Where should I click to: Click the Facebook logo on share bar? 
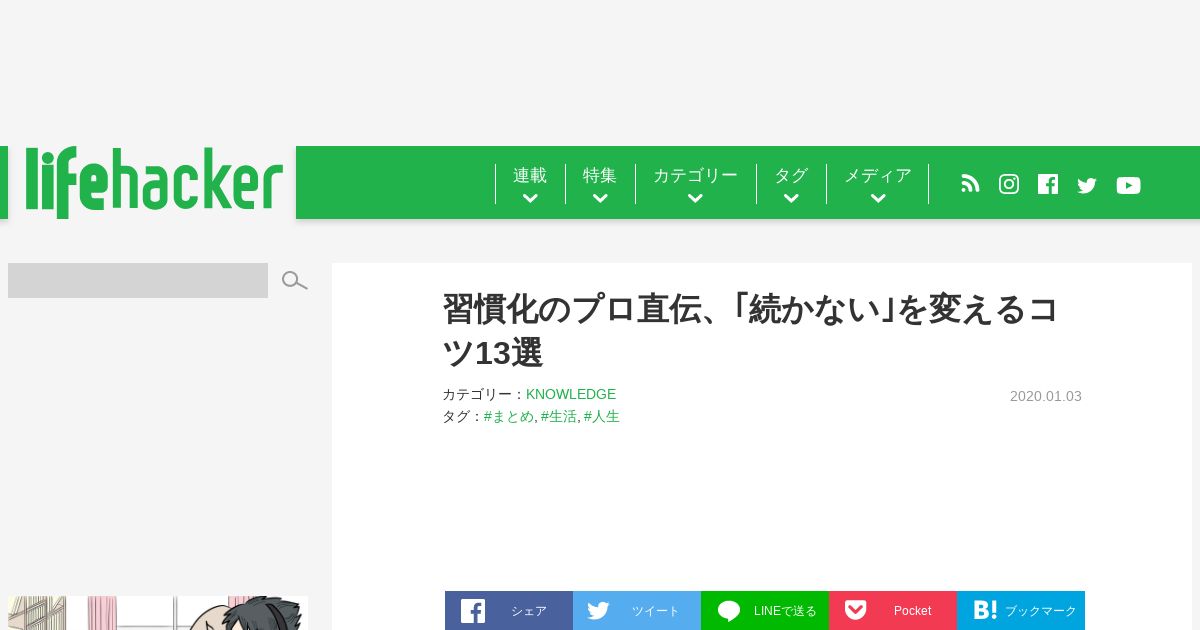pyautogui.click(x=473, y=610)
